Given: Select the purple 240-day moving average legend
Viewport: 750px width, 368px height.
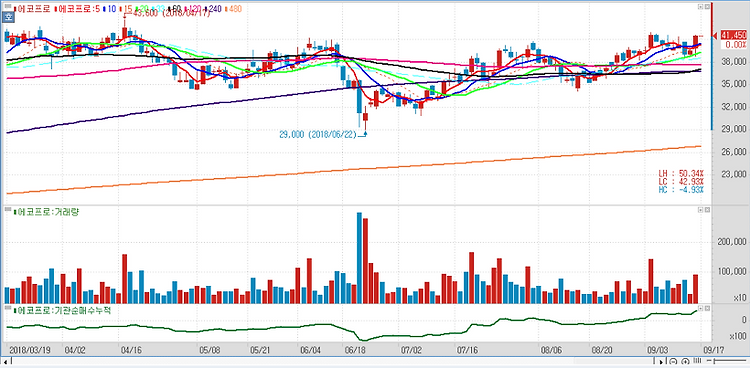Looking at the screenshot, I should coord(212,9).
